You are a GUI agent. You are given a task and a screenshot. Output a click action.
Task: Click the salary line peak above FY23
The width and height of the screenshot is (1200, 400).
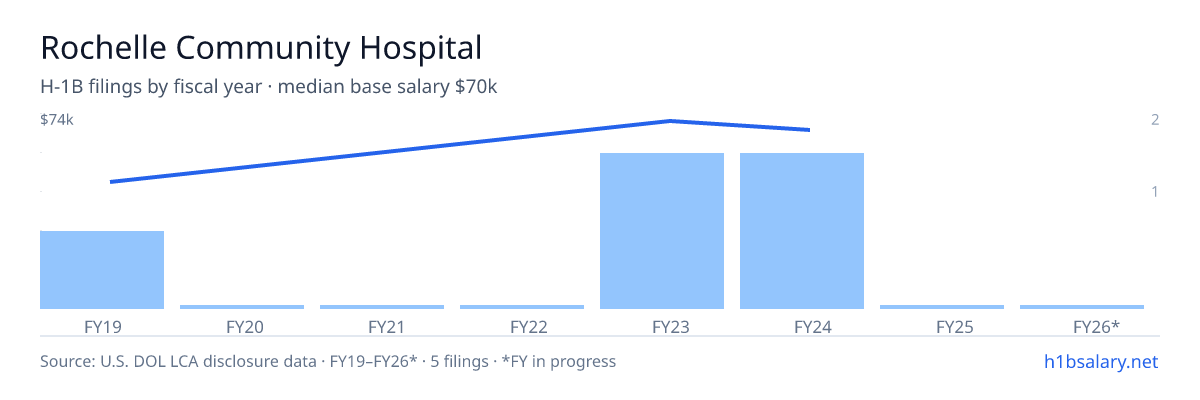pyautogui.click(x=669, y=121)
